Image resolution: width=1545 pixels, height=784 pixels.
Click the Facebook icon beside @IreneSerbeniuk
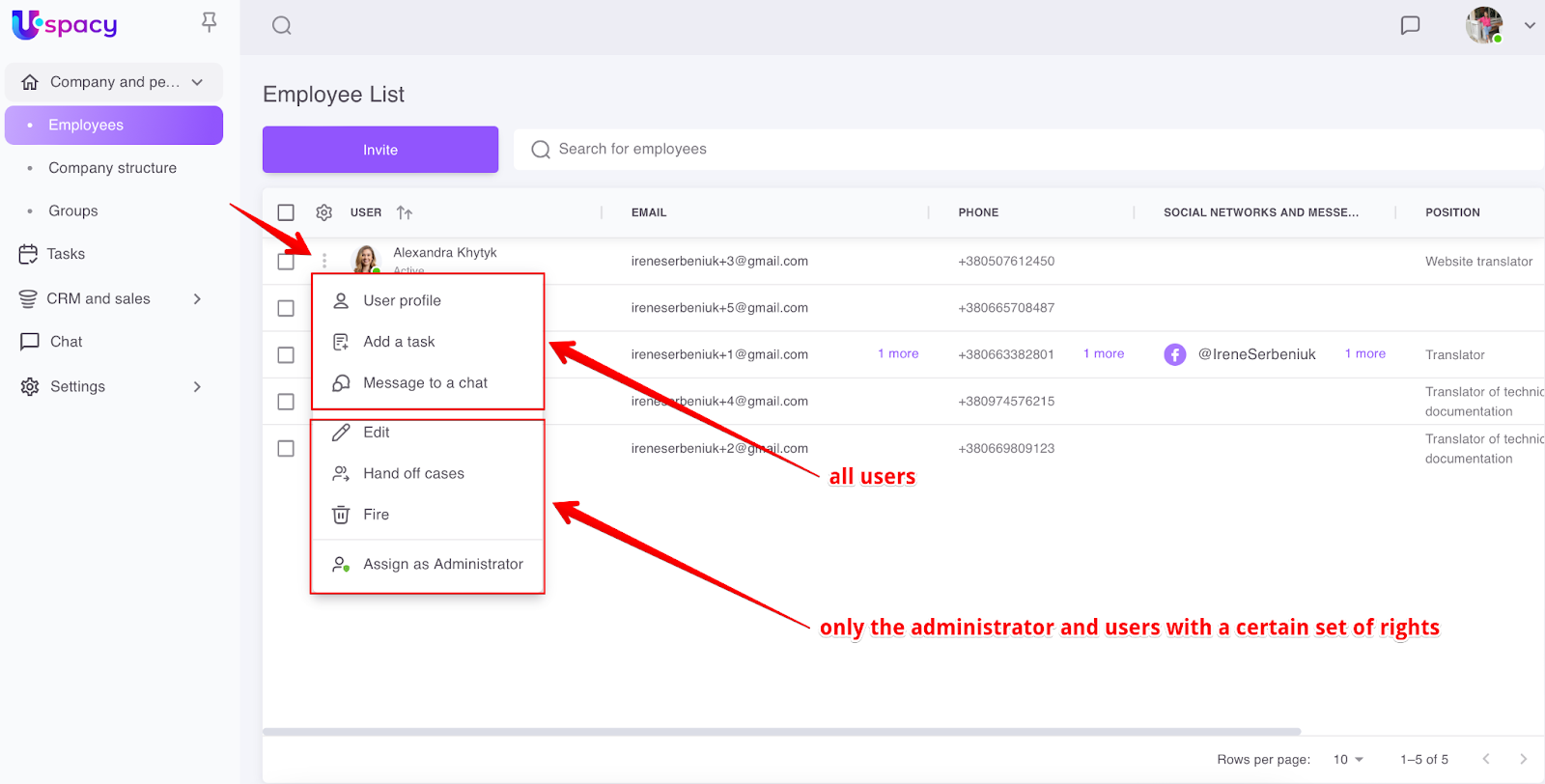pos(1175,354)
